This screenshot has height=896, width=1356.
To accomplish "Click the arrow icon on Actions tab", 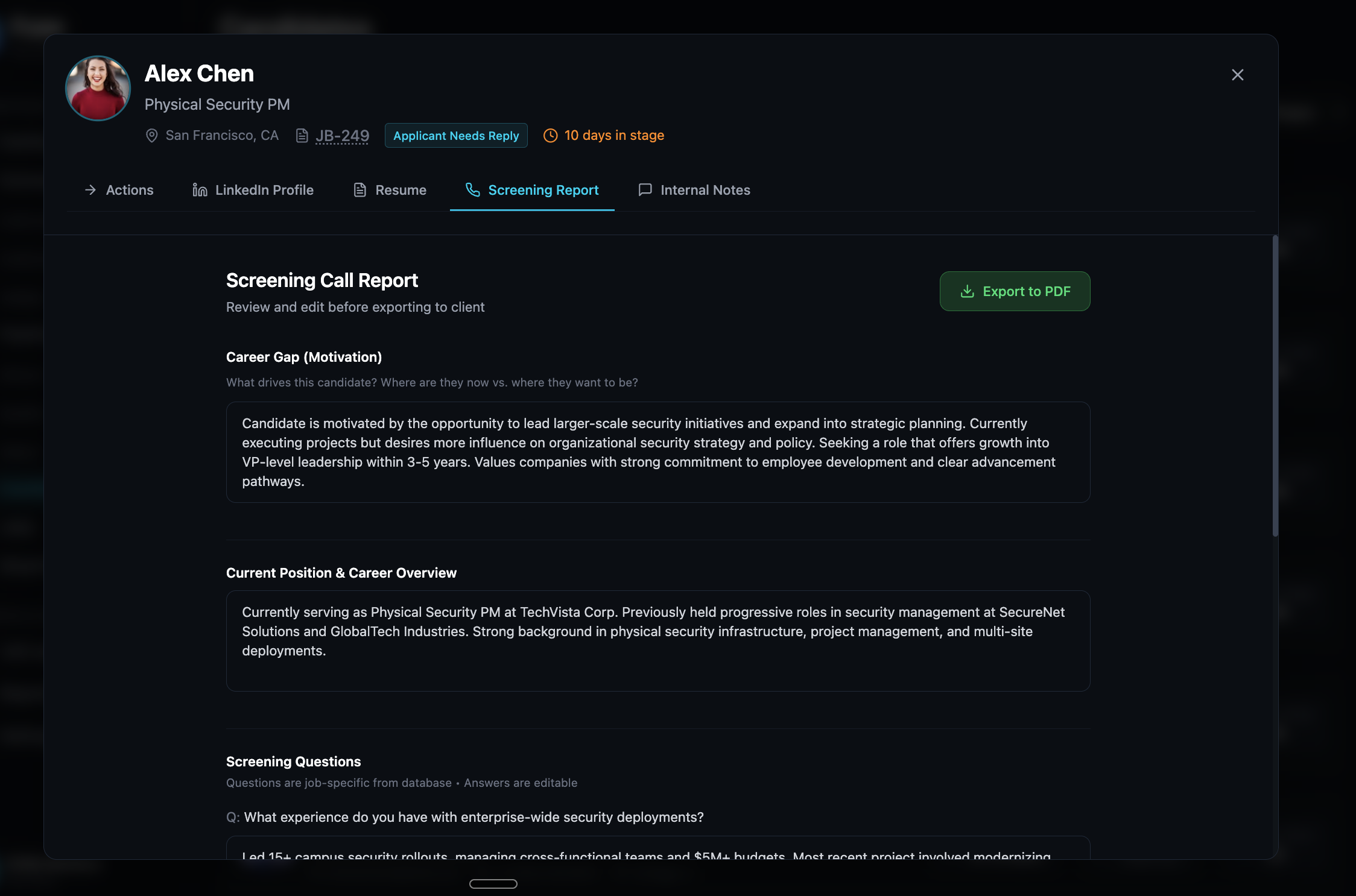I will (x=90, y=190).
